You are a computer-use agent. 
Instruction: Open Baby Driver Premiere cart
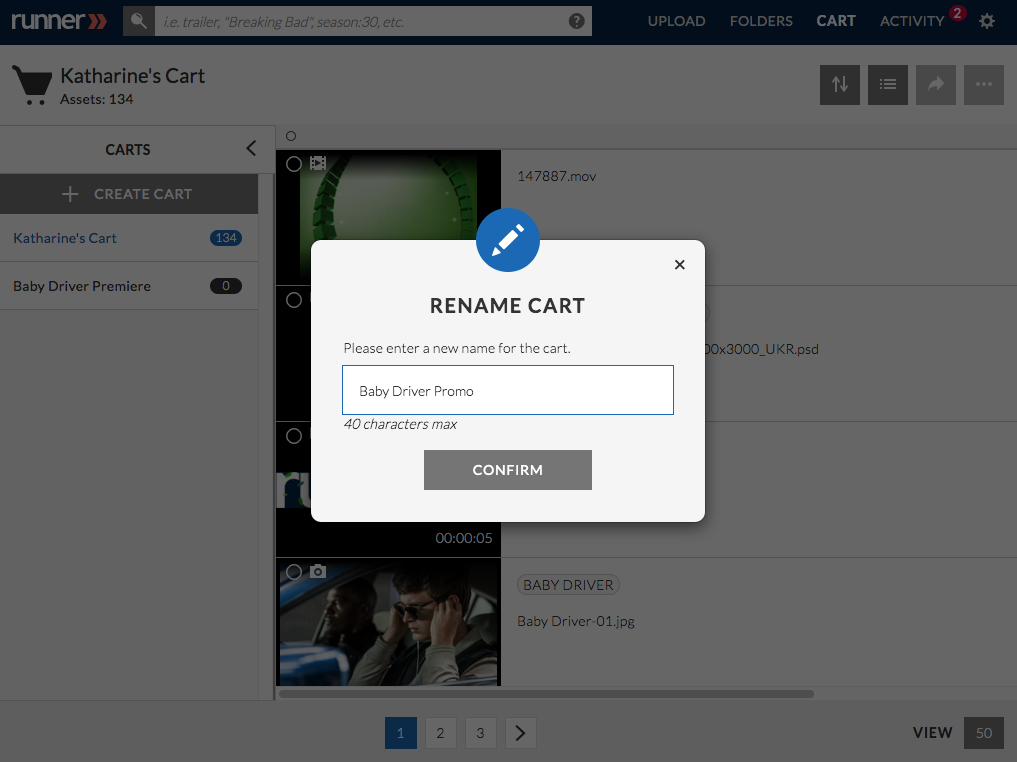129,286
